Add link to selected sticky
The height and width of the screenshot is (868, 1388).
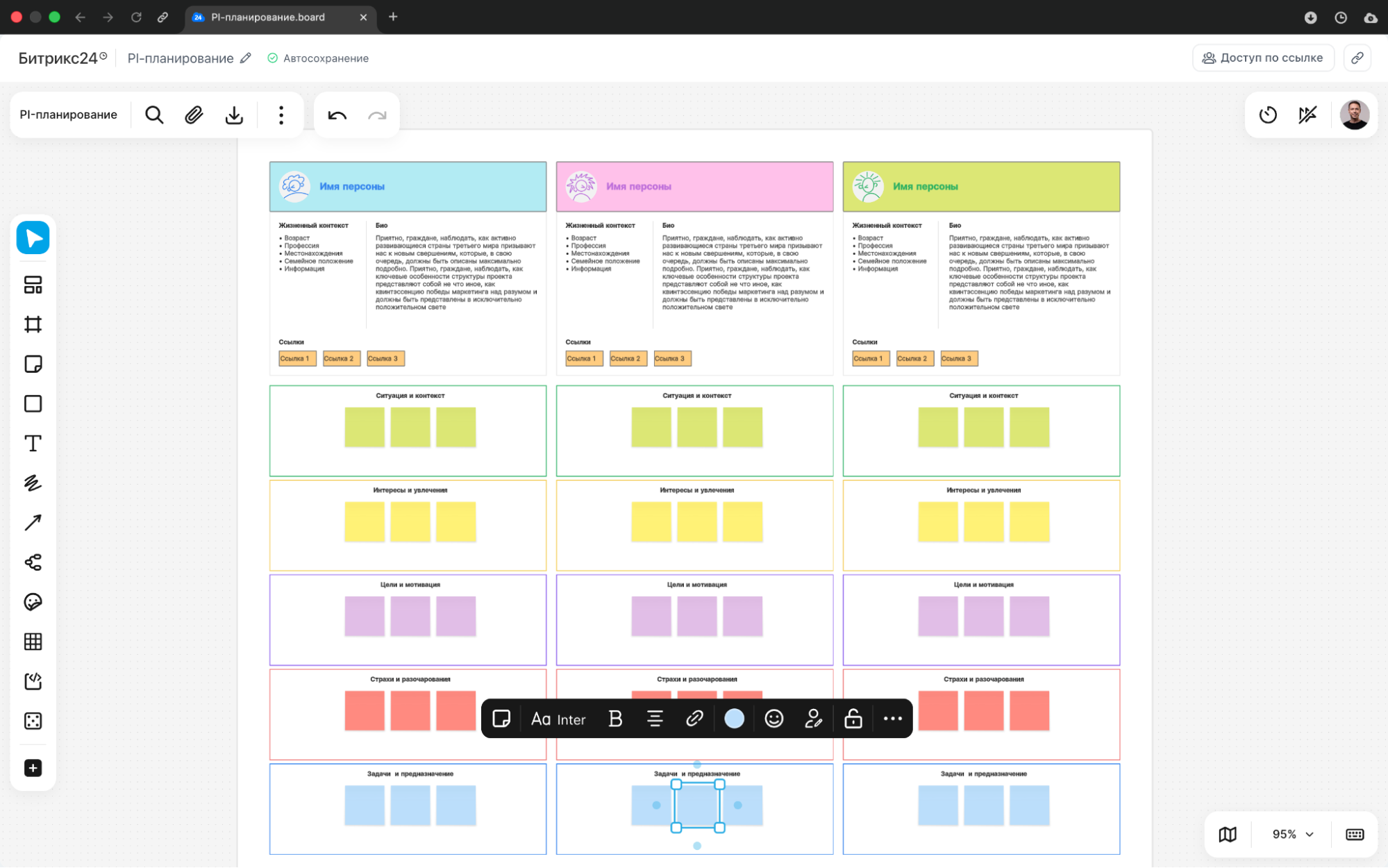pyautogui.click(x=694, y=719)
